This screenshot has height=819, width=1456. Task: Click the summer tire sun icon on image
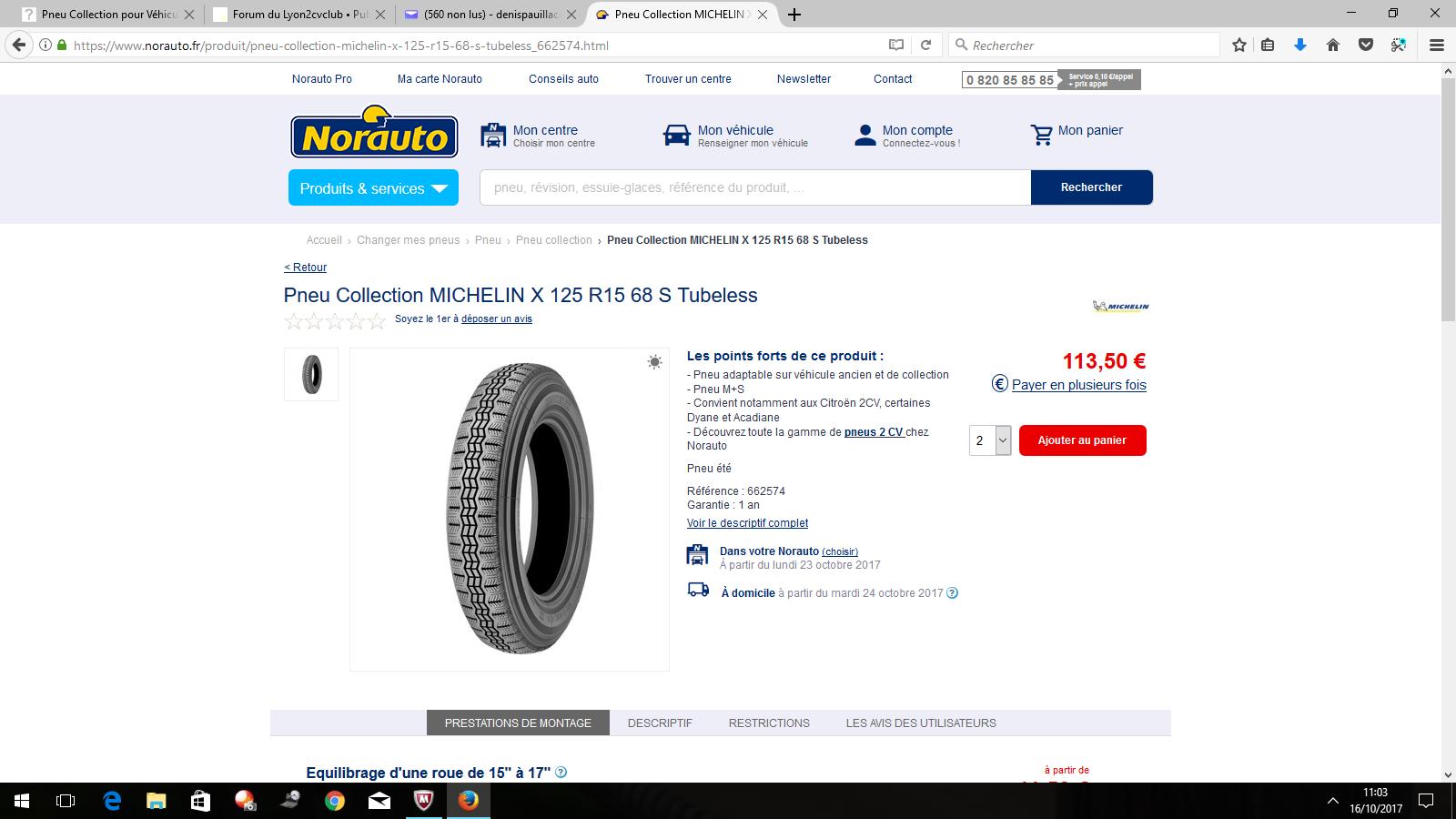point(654,362)
